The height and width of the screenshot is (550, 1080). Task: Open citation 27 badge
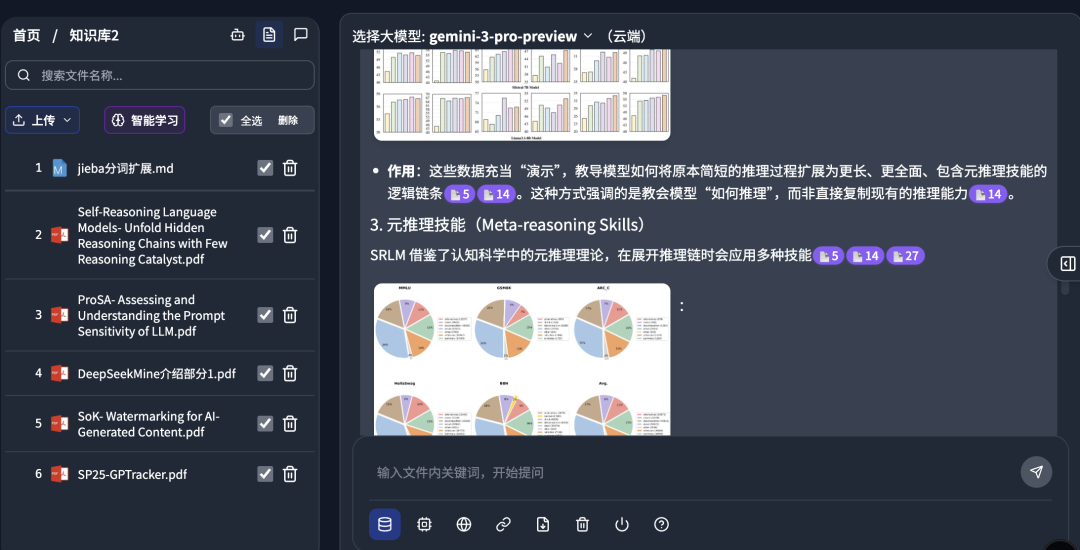(905, 256)
